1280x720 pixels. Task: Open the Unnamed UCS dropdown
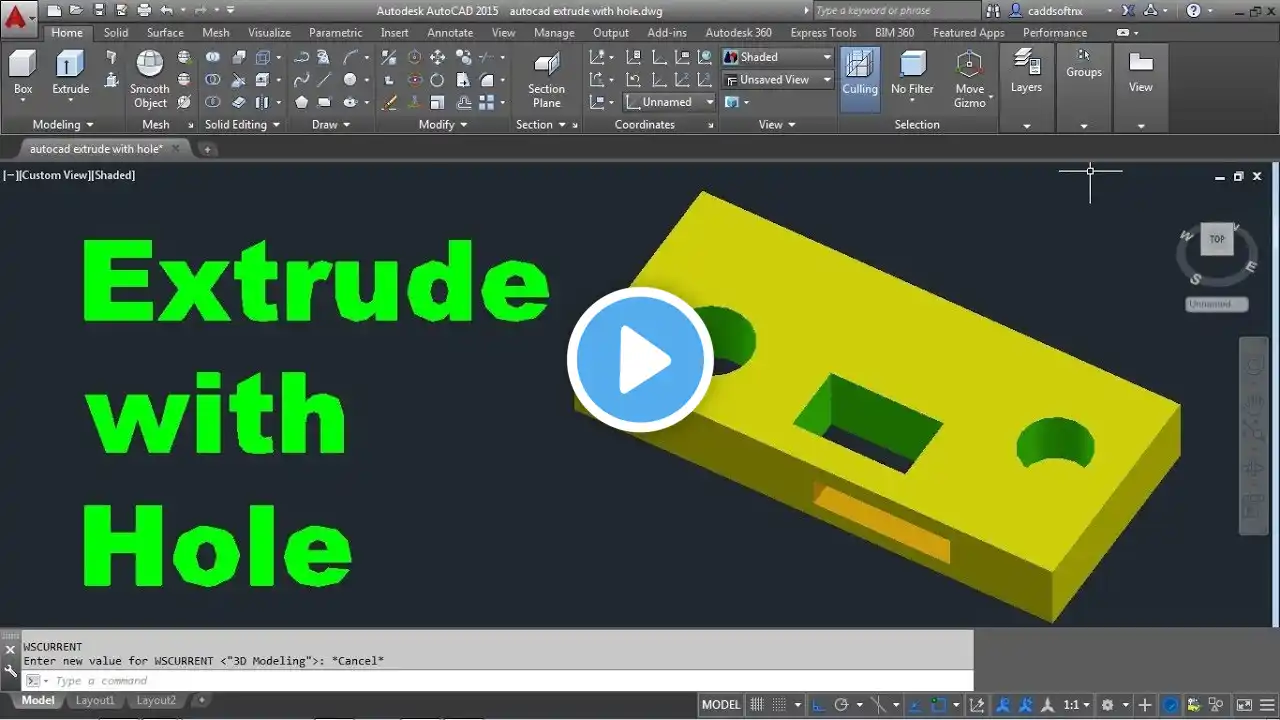pyautogui.click(x=669, y=102)
